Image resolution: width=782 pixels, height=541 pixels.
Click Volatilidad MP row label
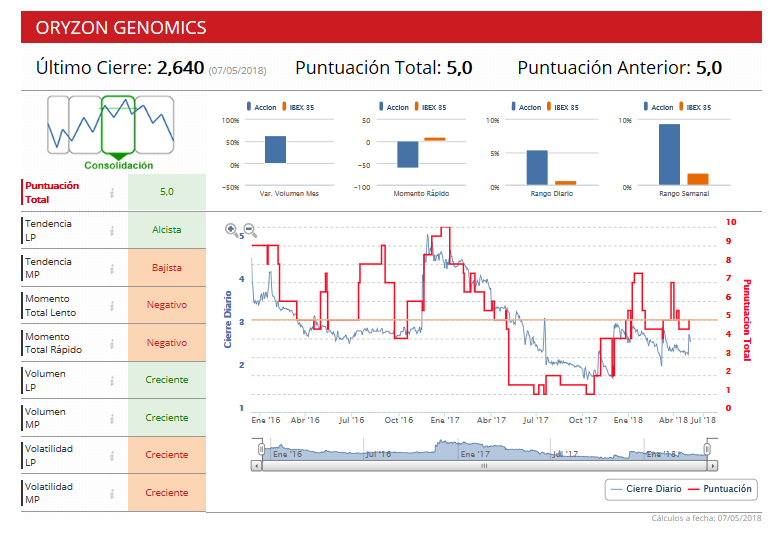coord(49,493)
